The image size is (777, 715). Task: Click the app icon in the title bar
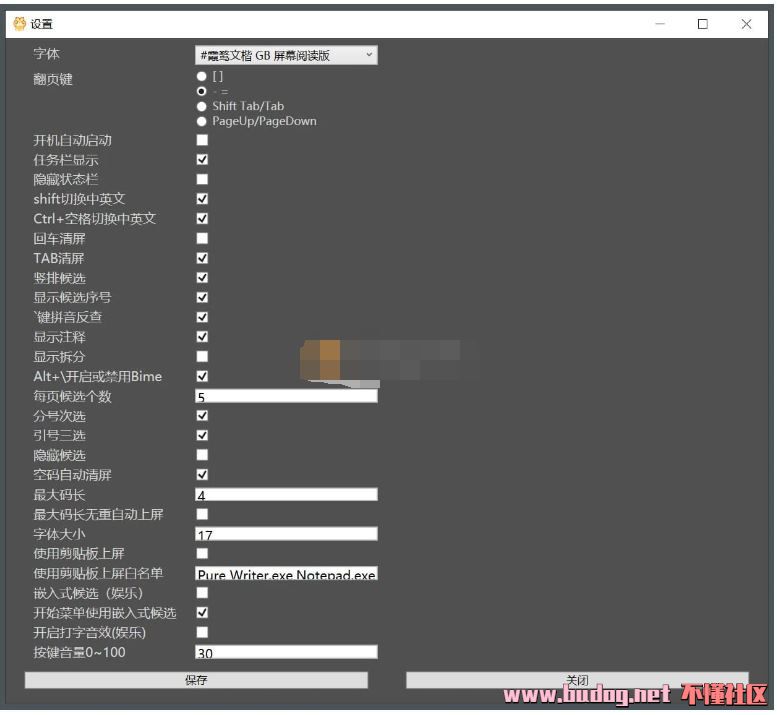pos(19,24)
